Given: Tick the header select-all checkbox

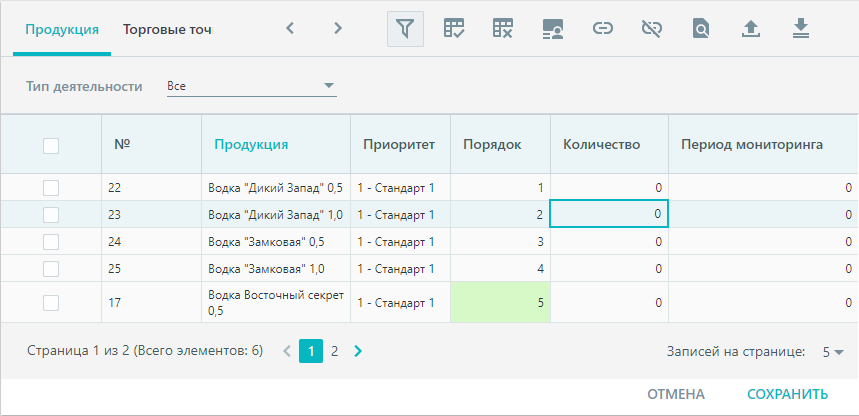Looking at the screenshot, I should point(51,146).
